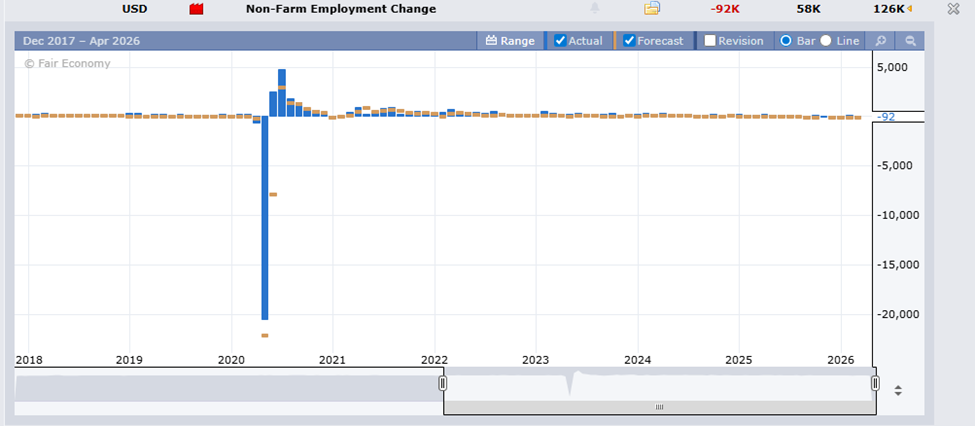This screenshot has height=426, width=975.
Task: Click the right range slider handle
Action: point(876,383)
